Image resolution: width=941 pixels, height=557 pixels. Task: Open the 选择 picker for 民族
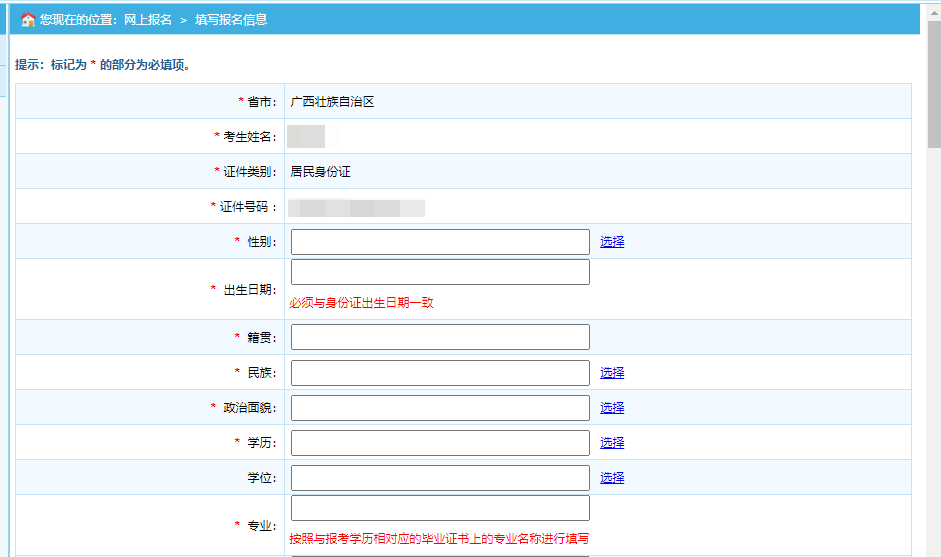point(612,373)
